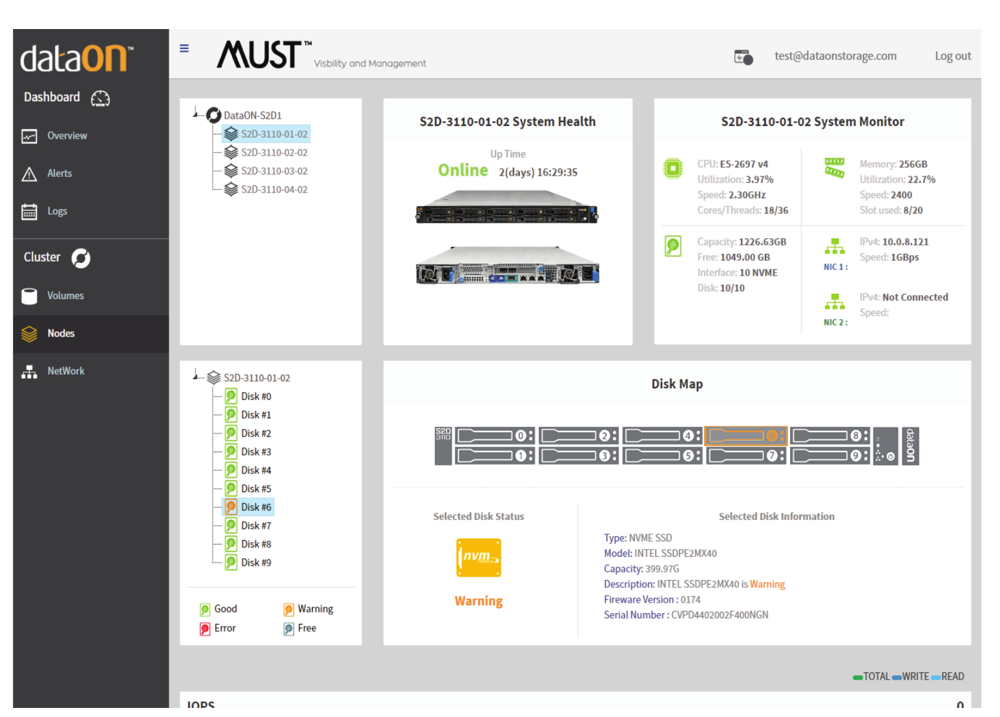Screen dimensions: 1000x717
Task: Click the rear view server image
Action: tap(507, 265)
